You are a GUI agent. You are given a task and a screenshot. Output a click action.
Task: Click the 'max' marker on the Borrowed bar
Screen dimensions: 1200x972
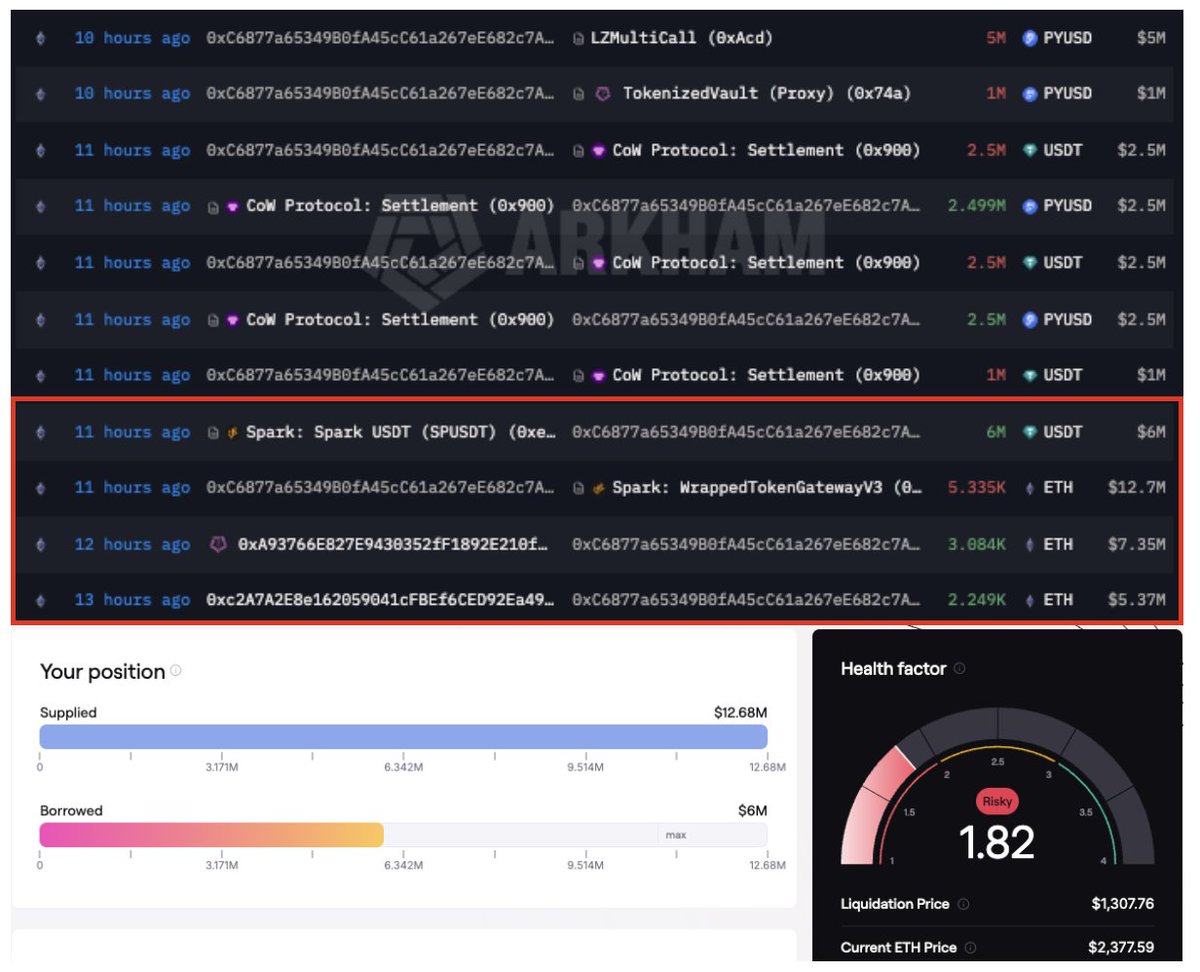pos(677,835)
